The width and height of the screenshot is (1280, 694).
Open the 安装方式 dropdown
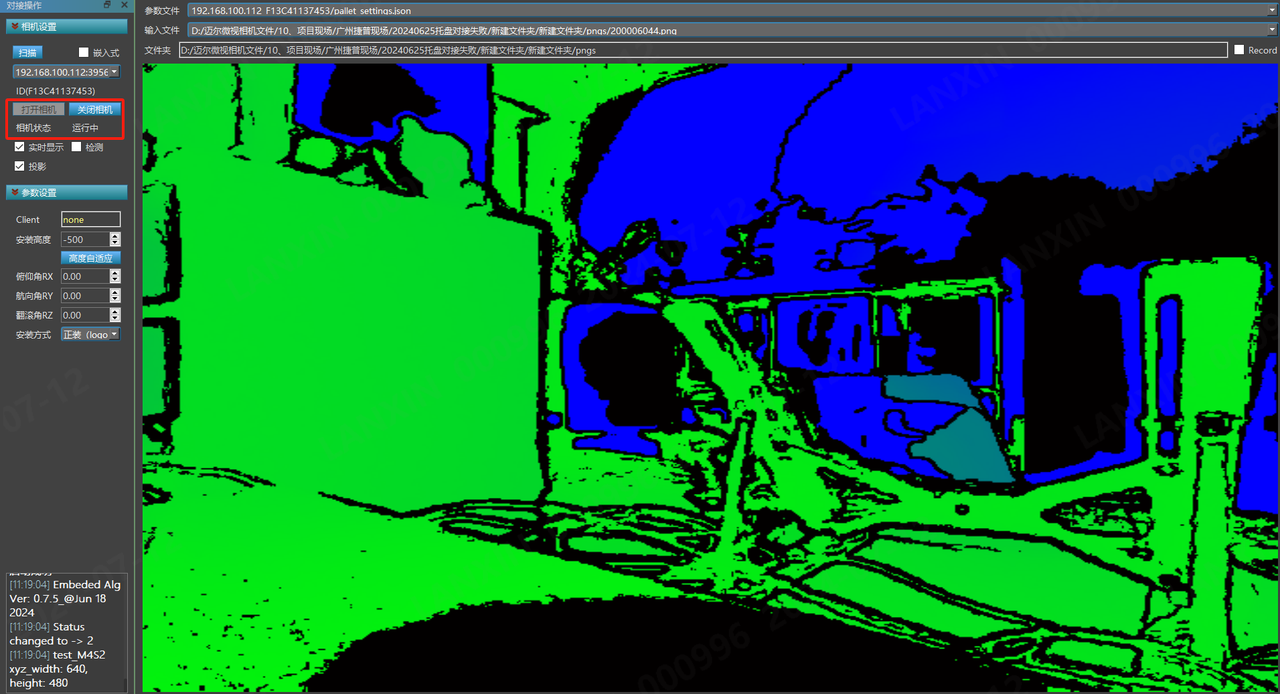90,334
